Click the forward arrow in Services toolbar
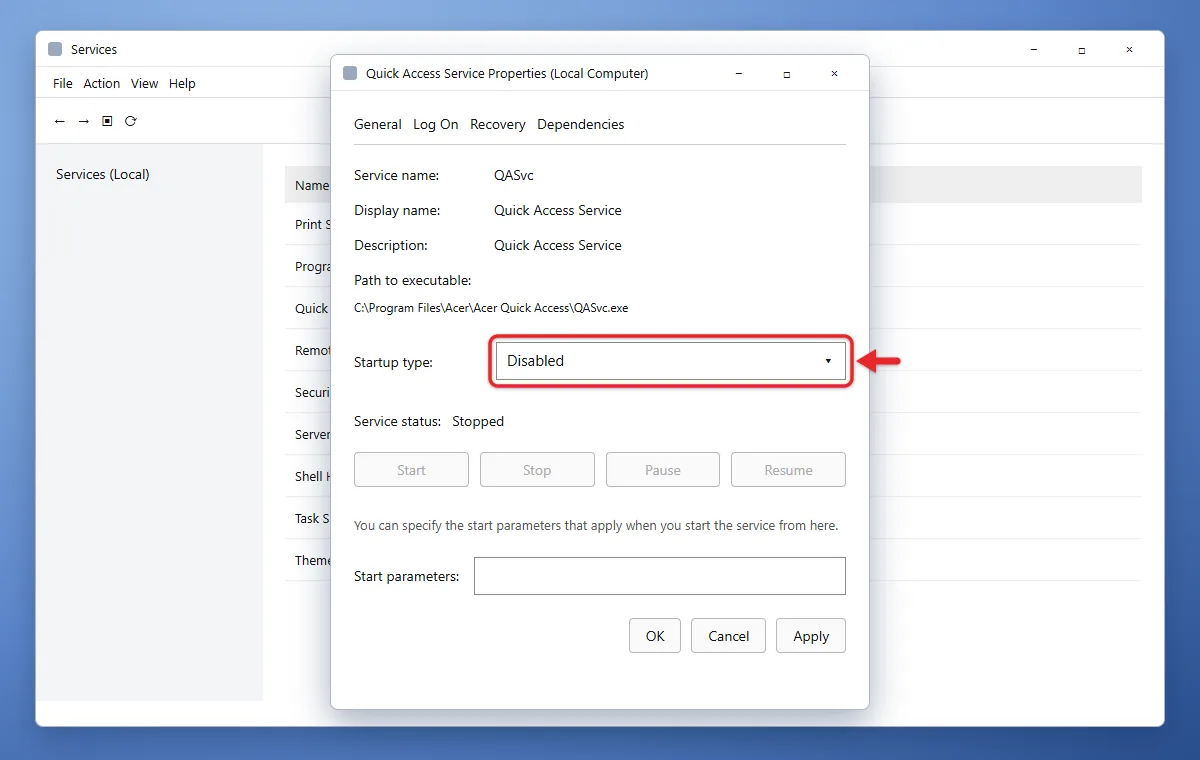1200x760 pixels. (x=84, y=121)
